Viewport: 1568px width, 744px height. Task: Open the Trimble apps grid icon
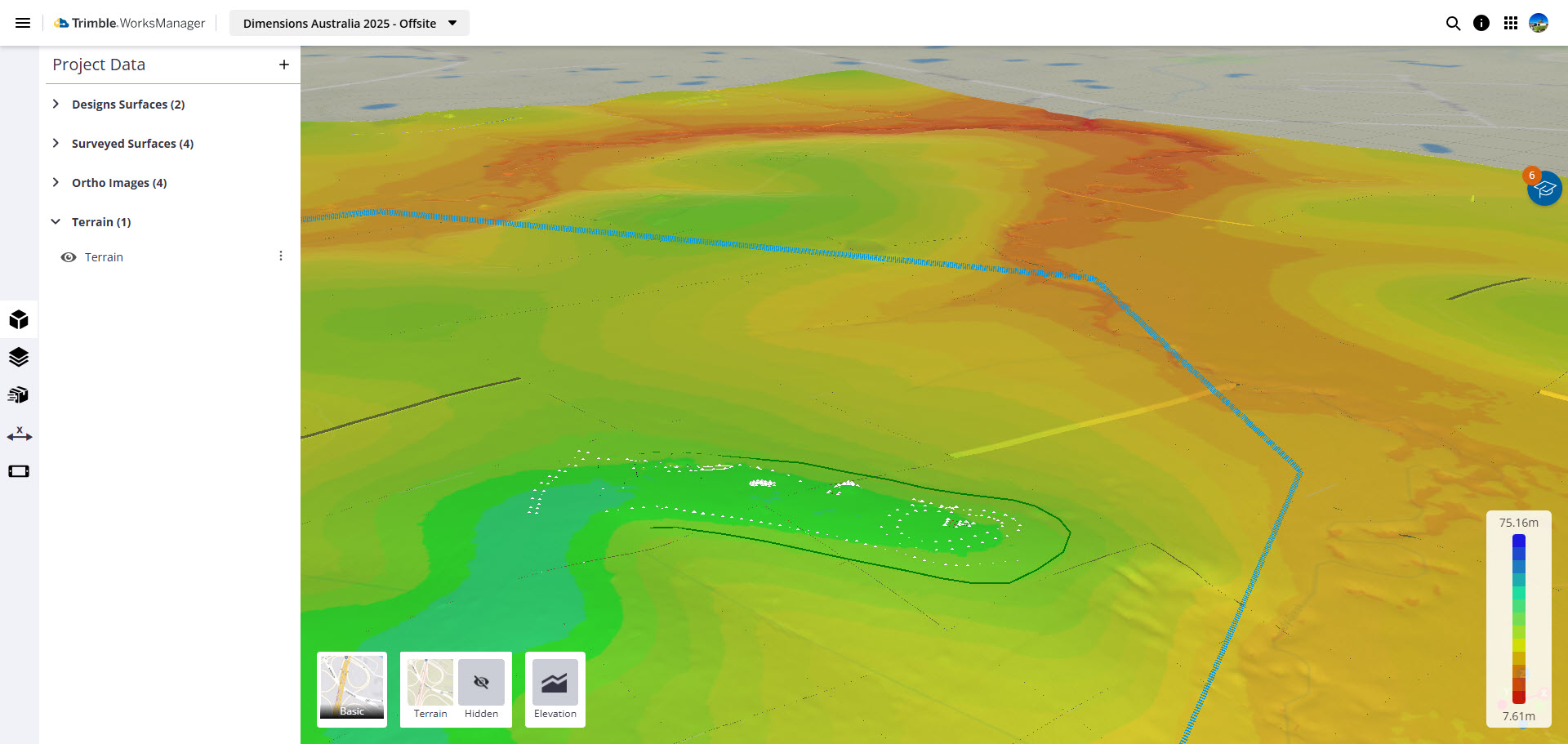tap(1510, 23)
